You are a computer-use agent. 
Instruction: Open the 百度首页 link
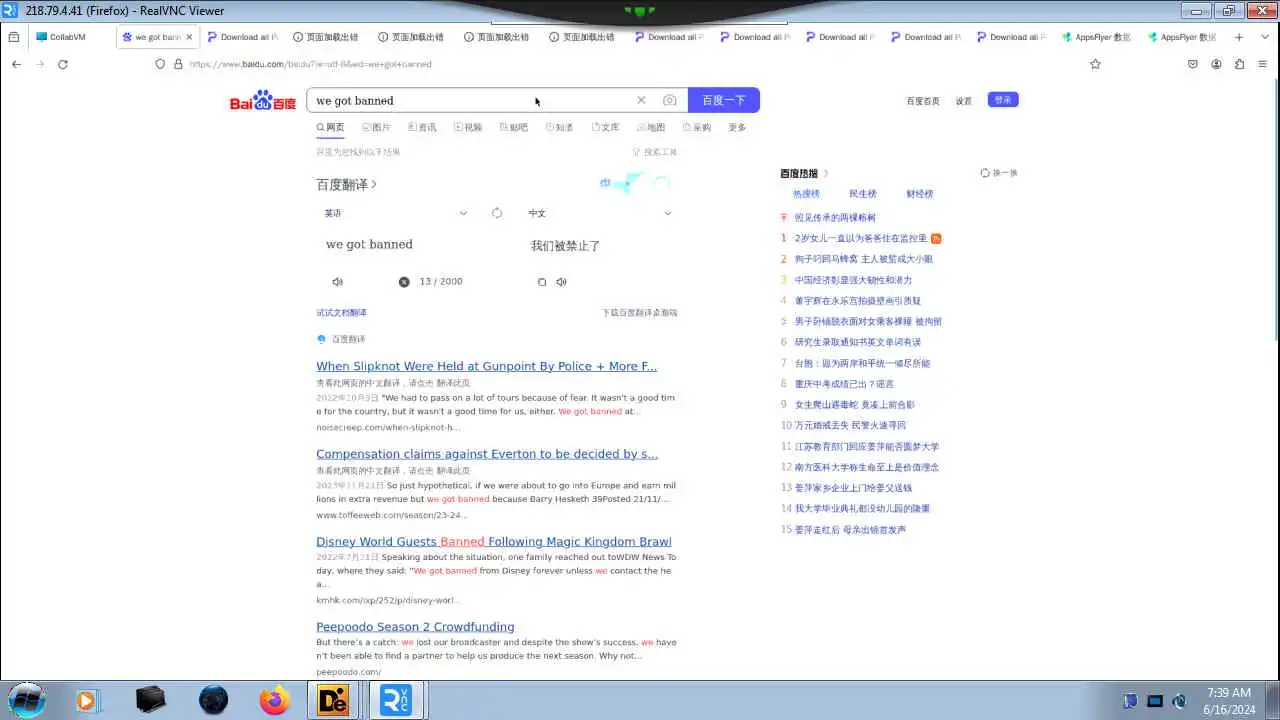click(923, 101)
